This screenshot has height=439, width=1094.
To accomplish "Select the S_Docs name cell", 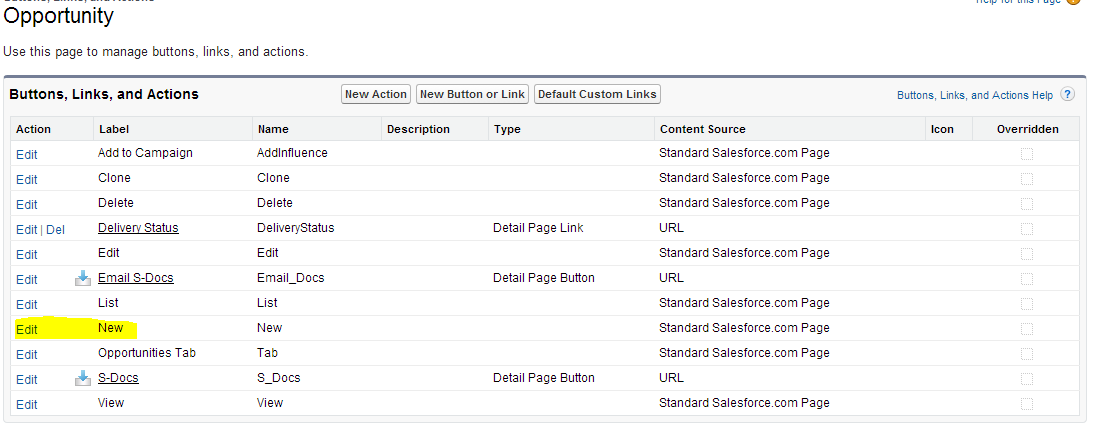I will [x=278, y=378].
